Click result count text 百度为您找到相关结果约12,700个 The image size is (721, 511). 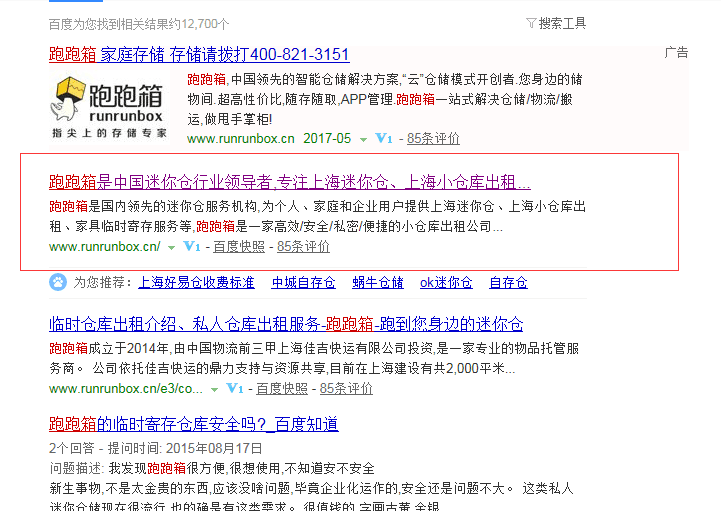(139, 24)
